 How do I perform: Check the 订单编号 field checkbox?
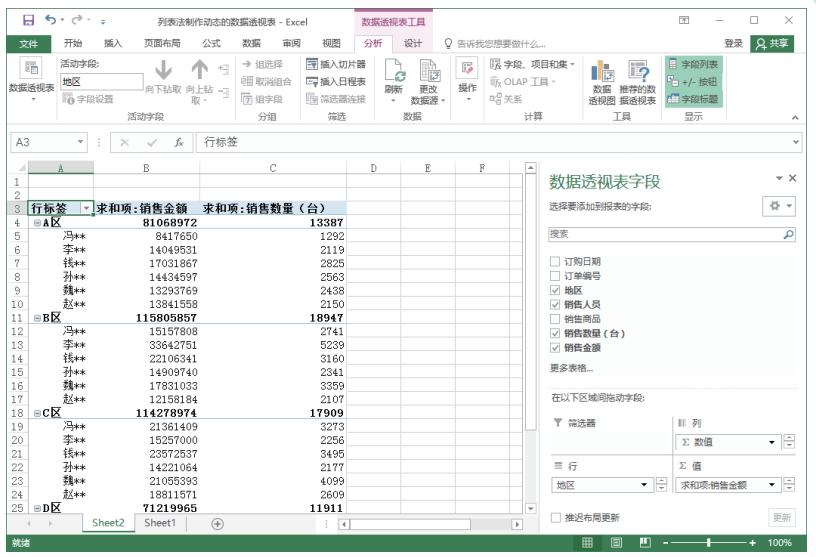pos(555,276)
